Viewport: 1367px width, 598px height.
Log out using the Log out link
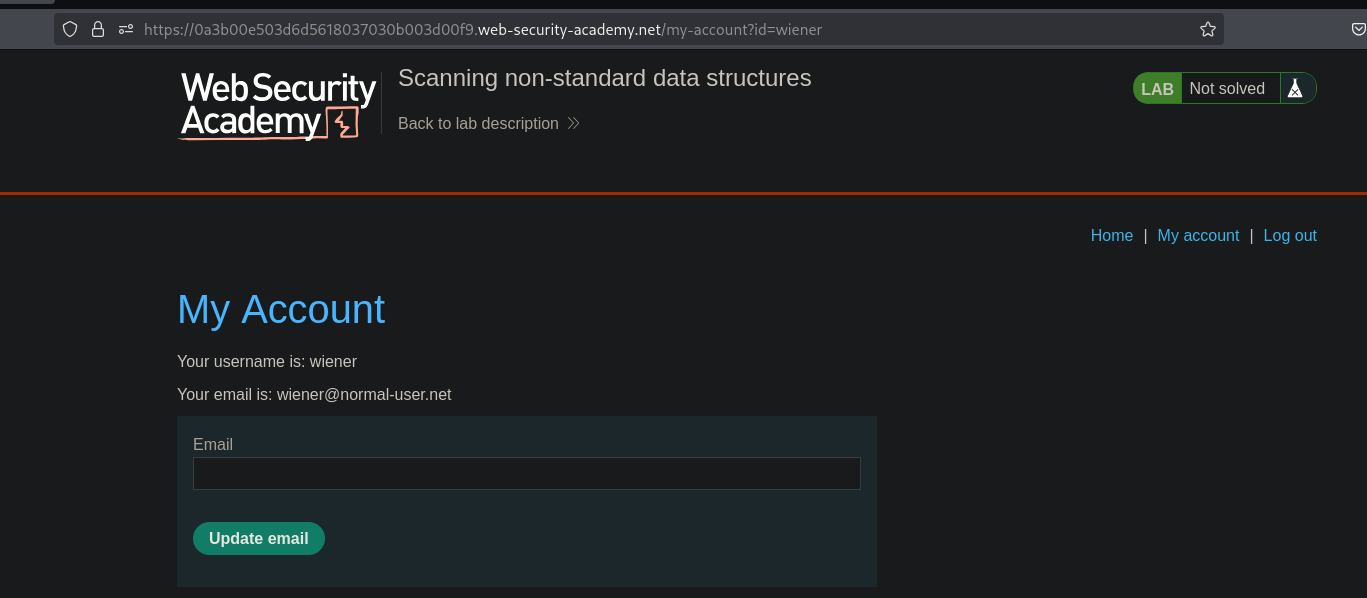point(1290,236)
